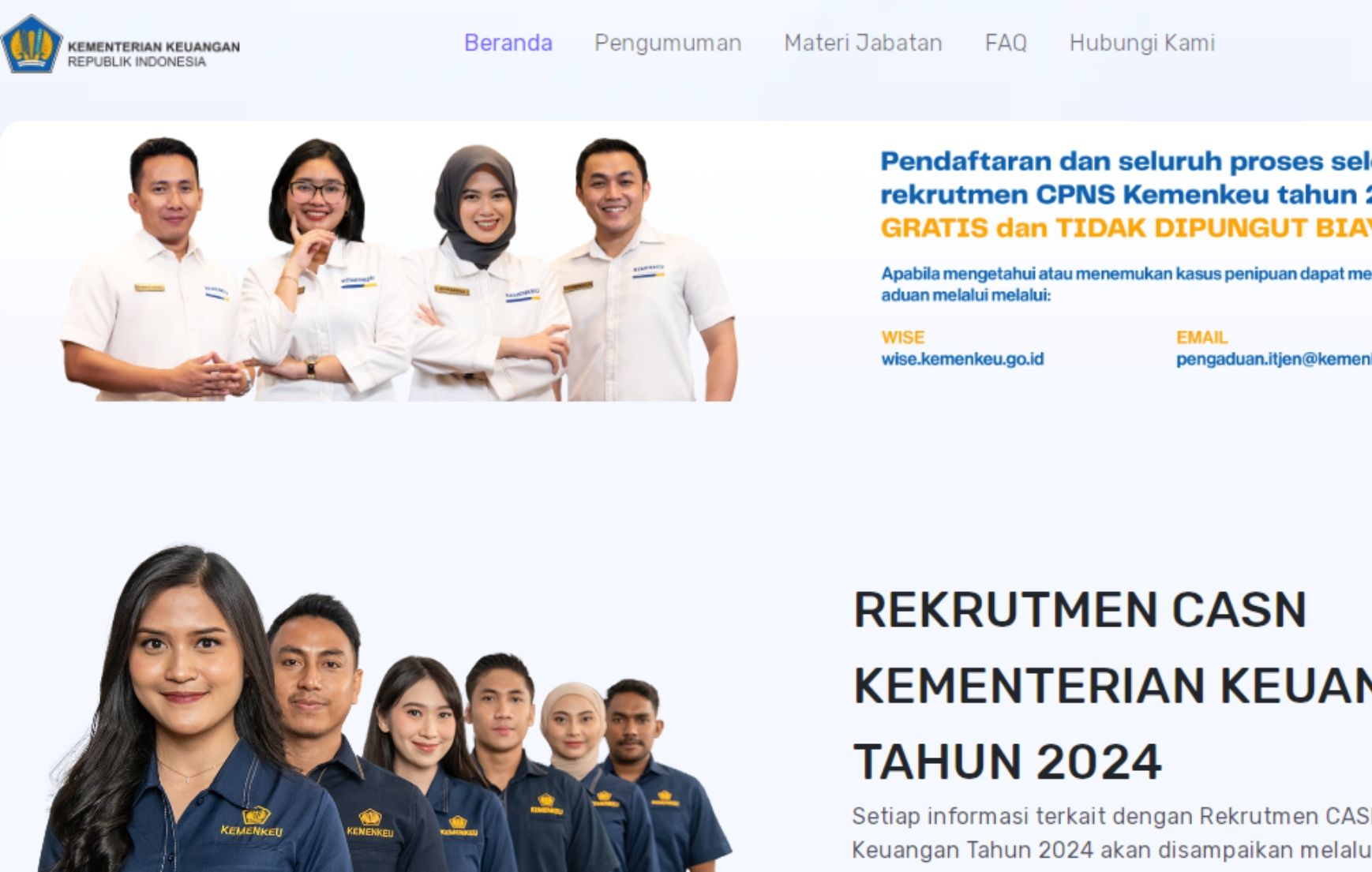Click the pengaduan.itjen email address
The image size is (1372, 872).
[1273, 359]
